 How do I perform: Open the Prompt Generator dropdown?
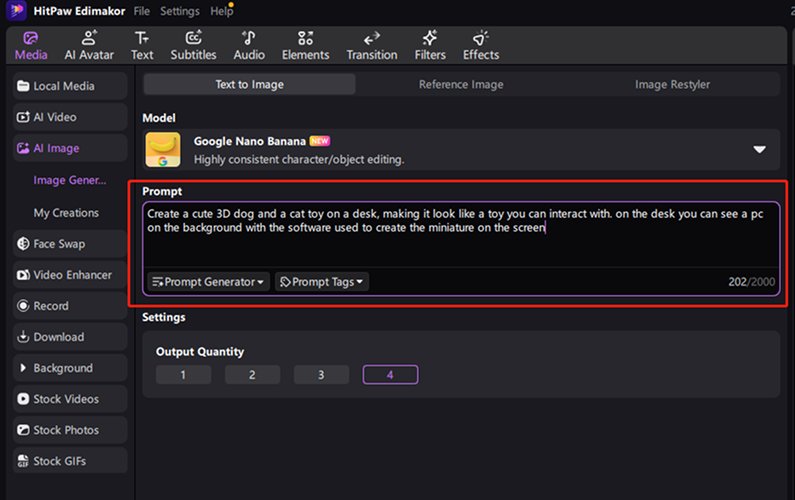point(208,282)
